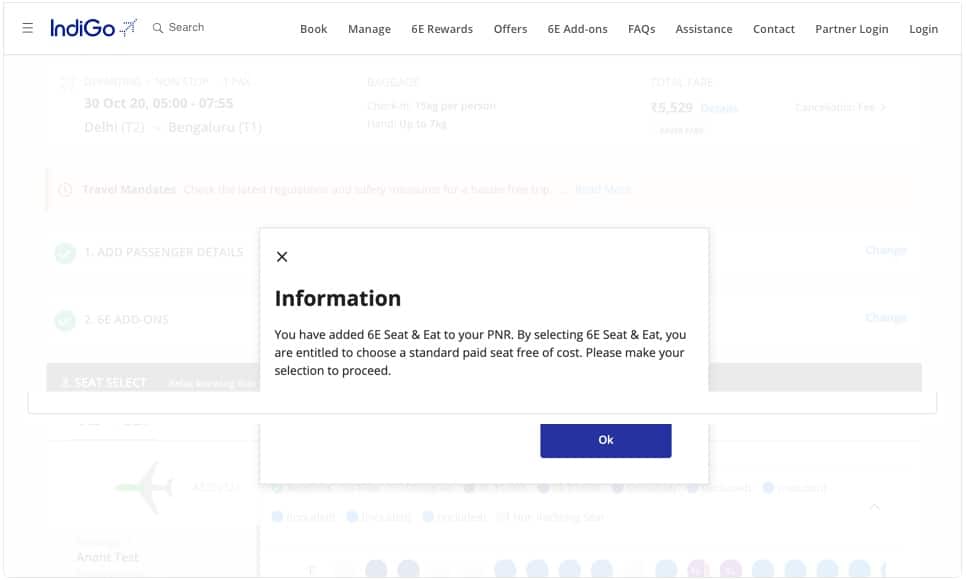Click the IndiGo logo

(93, 28)
